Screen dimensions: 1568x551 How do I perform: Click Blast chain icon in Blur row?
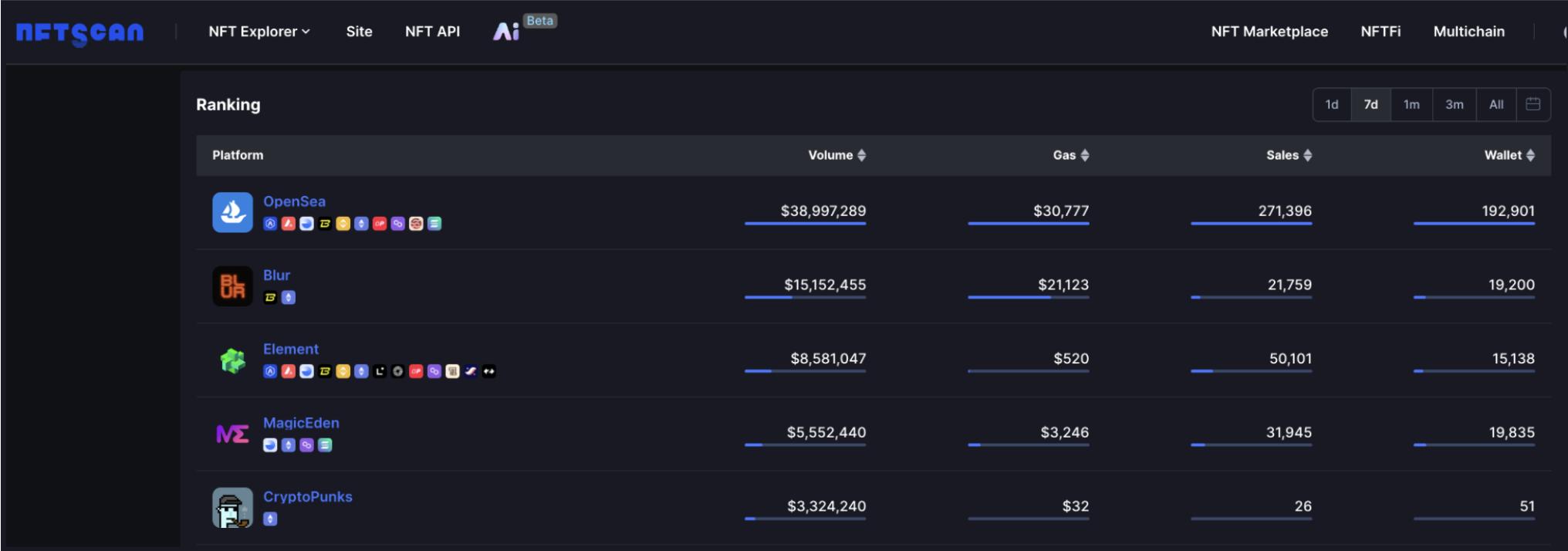coord(270,297)
